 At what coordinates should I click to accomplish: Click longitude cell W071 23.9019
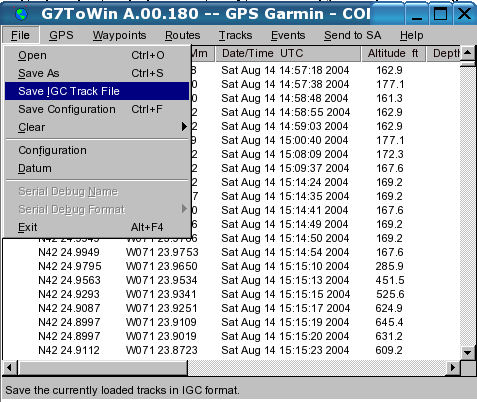[161, 336]
